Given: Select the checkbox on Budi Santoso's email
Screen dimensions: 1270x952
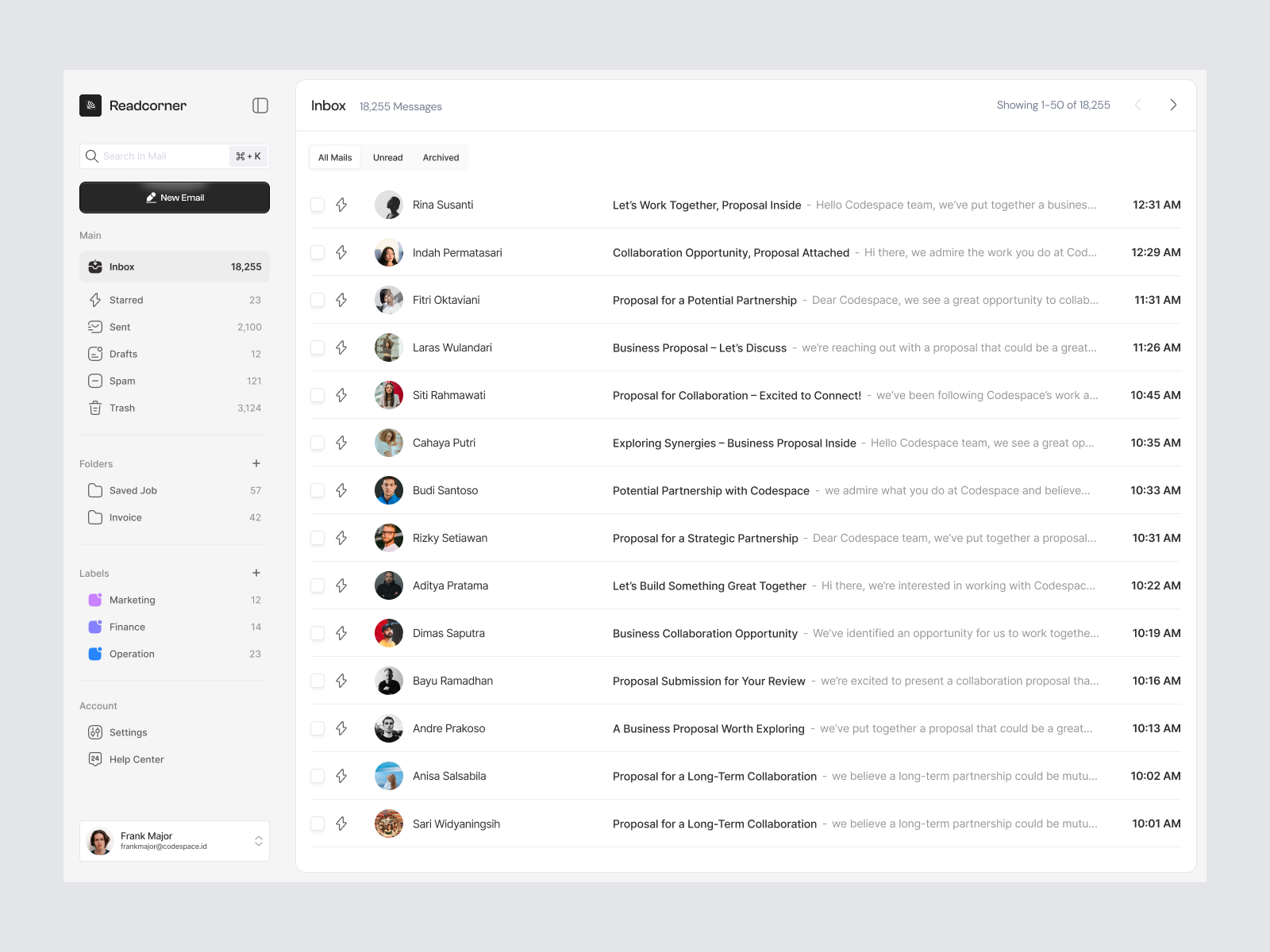Looking at the screenshot, I should [317, 490].
